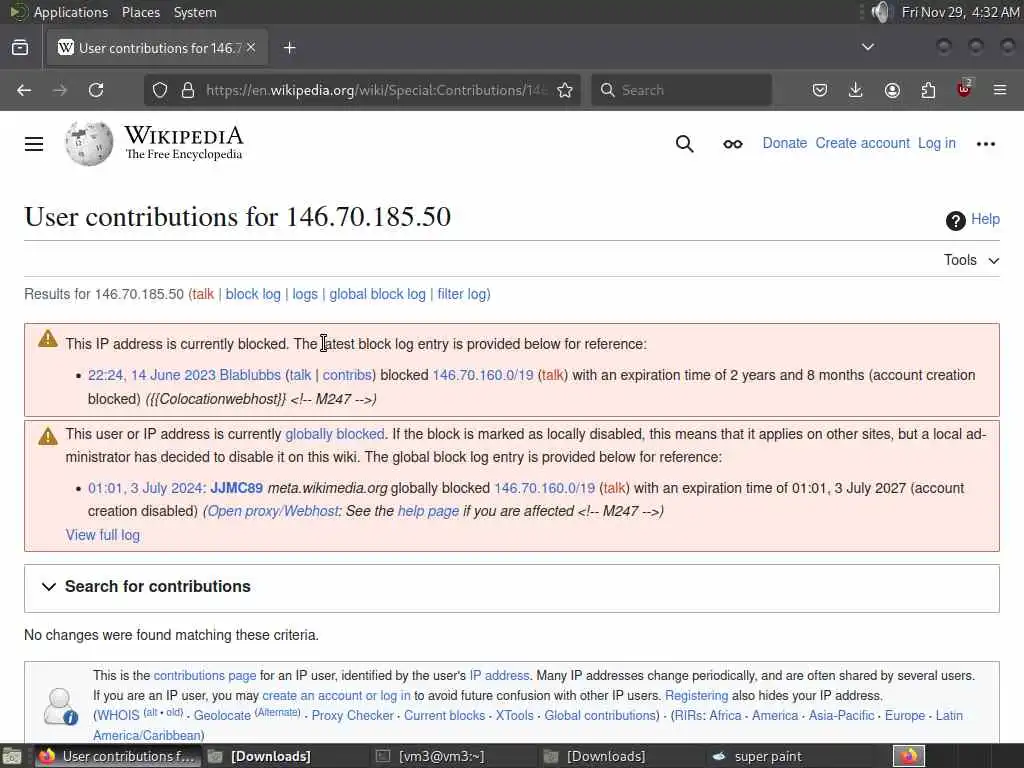The image size is (1024, 768).
Task: Open the Places menu
Action: 141,12
